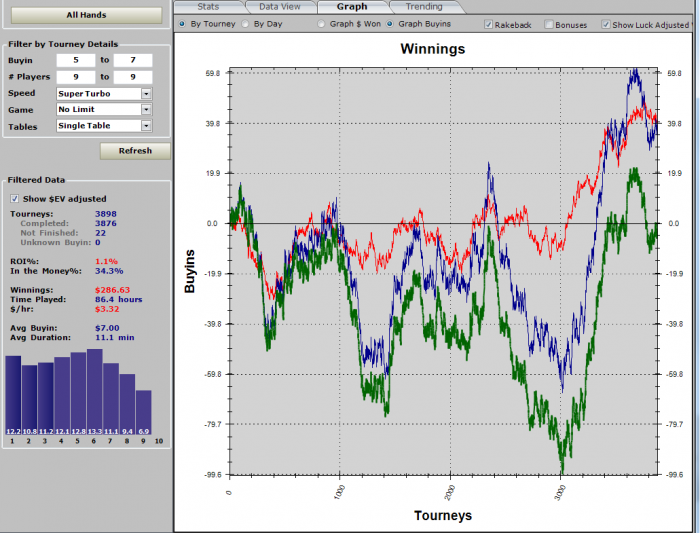Toggle Show Luck Adjusted checkbox
The image size is (700, 533).
606,25
